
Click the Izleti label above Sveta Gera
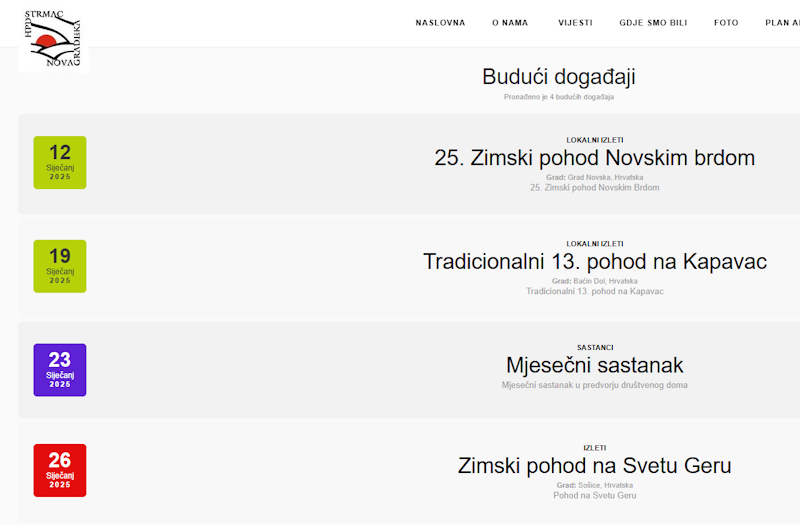coord(594,448)
